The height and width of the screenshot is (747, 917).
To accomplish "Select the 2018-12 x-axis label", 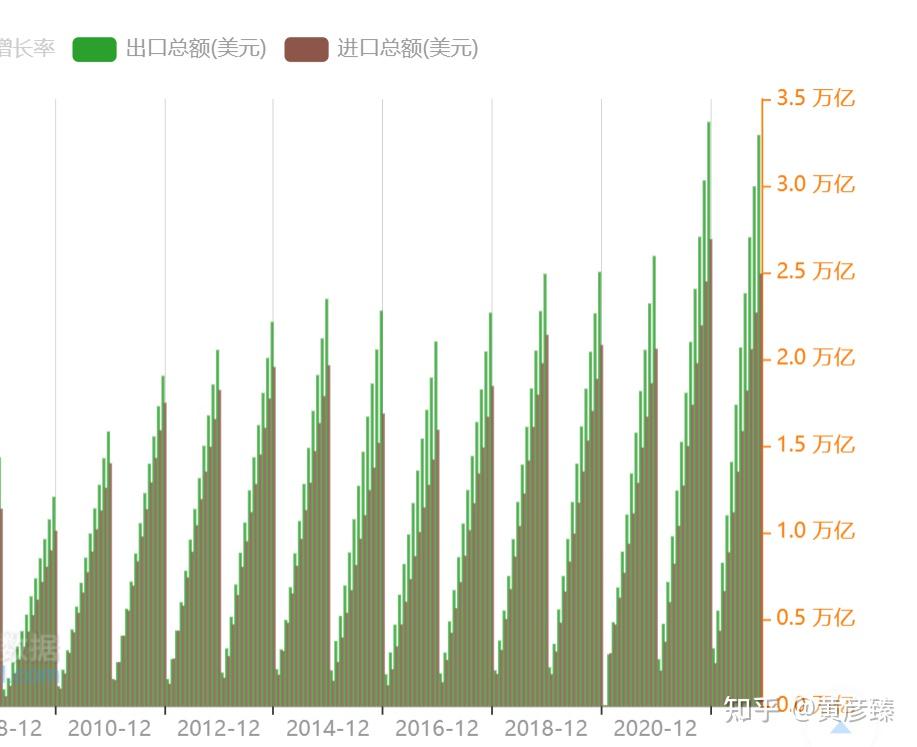I will click(546, 728).
